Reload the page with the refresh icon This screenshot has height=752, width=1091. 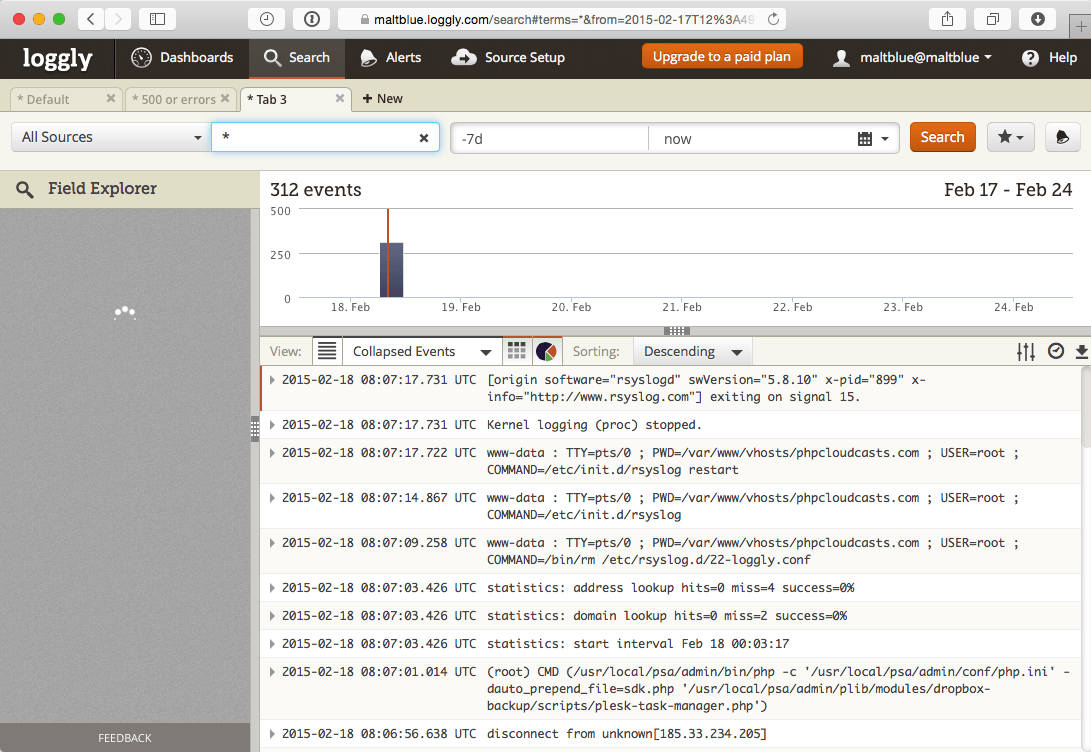pos(773,19)
